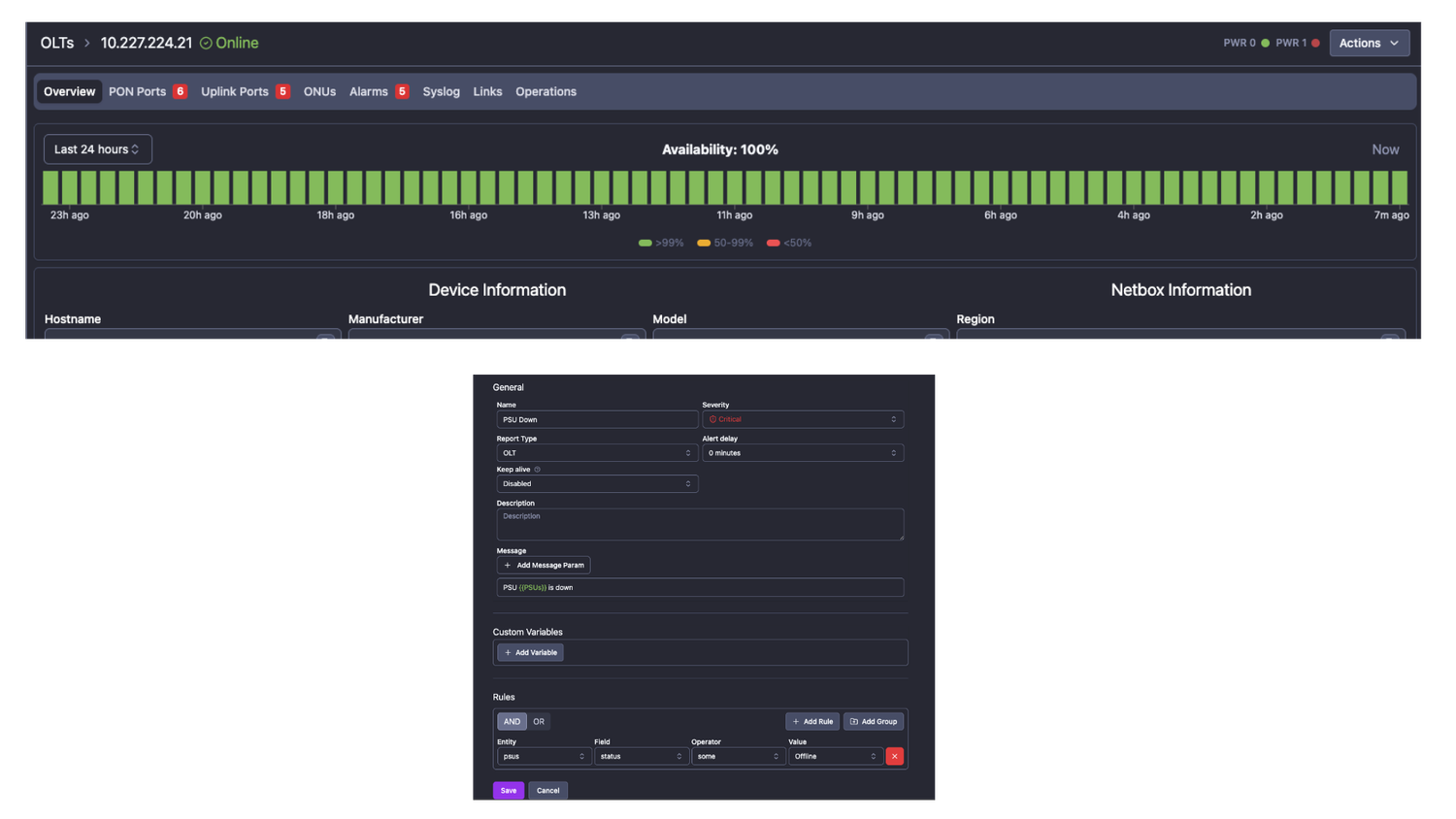Select the Overview tab
Screen dimensions: 1456x819
[69, 91]
